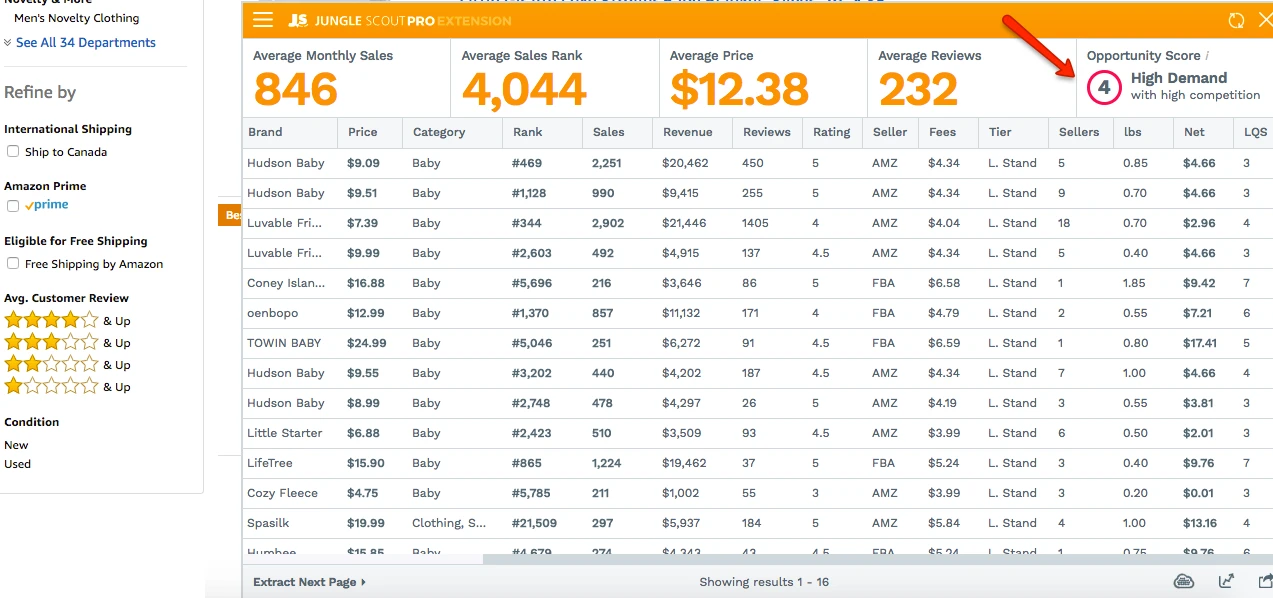This screenshot has height=598, width=1273.
Task: Filter by 2 stars & Up
Action: click(67, 365)
